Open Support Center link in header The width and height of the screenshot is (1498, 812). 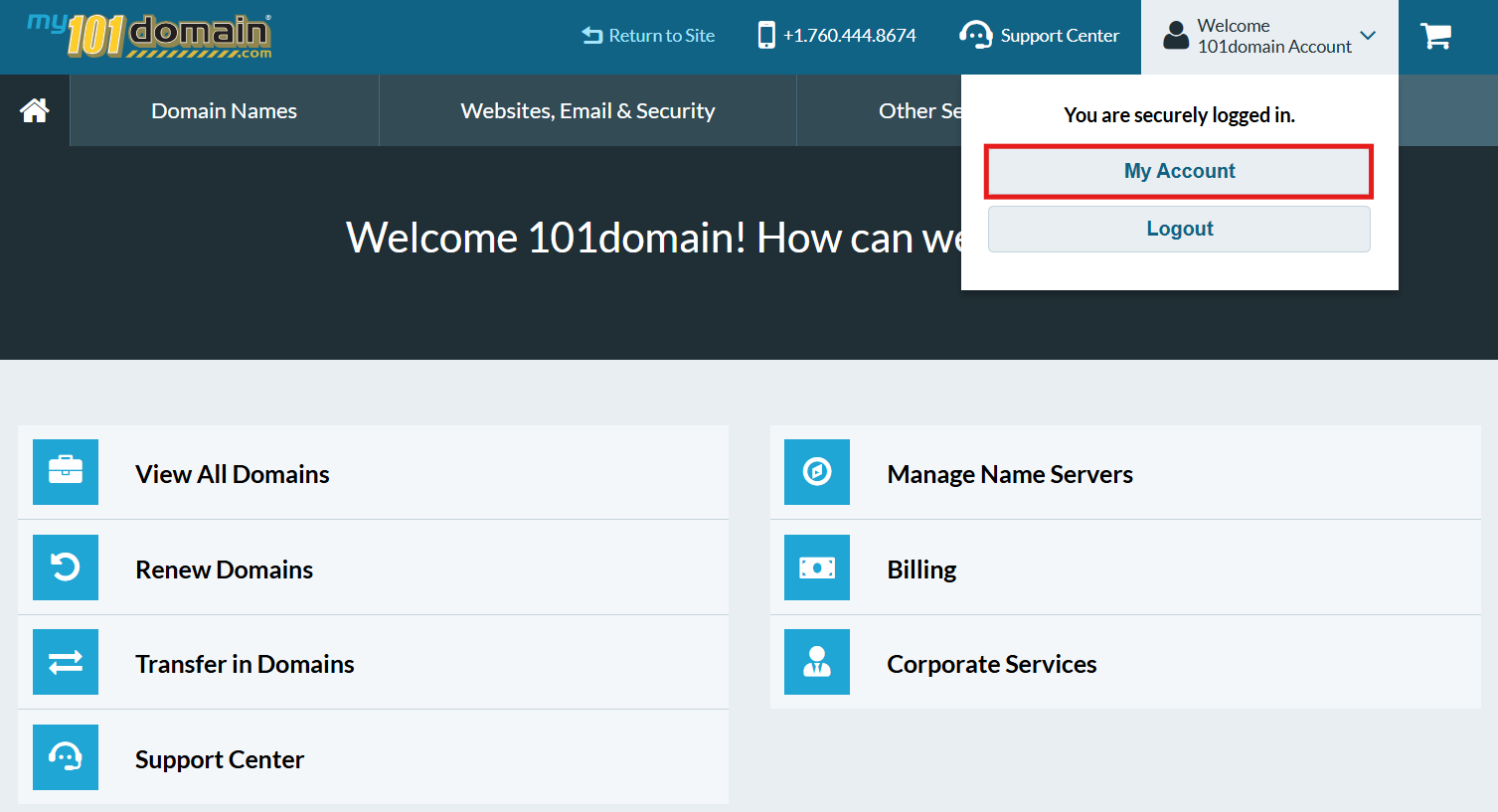tap(1040, 36)
